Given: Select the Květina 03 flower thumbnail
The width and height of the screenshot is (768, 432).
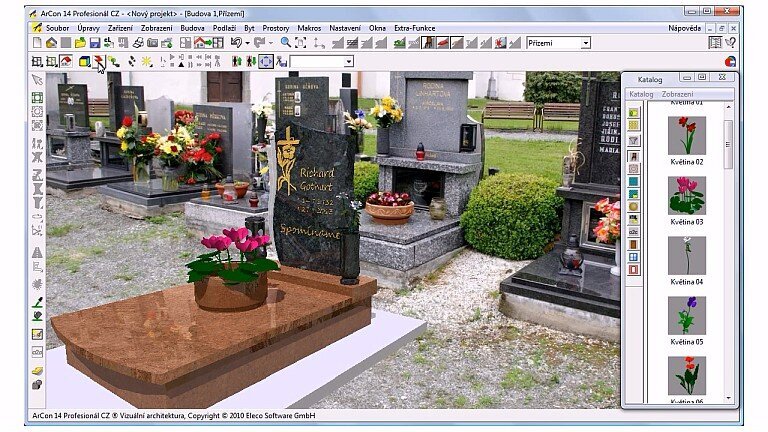Looking at the screenshot, I should click(687, 195).
